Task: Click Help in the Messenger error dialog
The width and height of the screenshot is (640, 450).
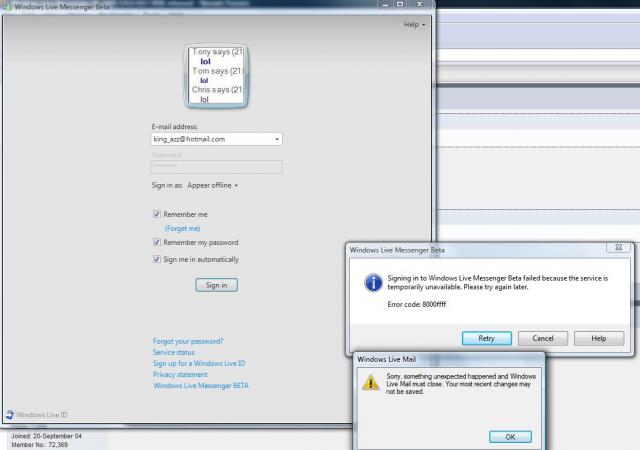Action: [x=599, y=338]
